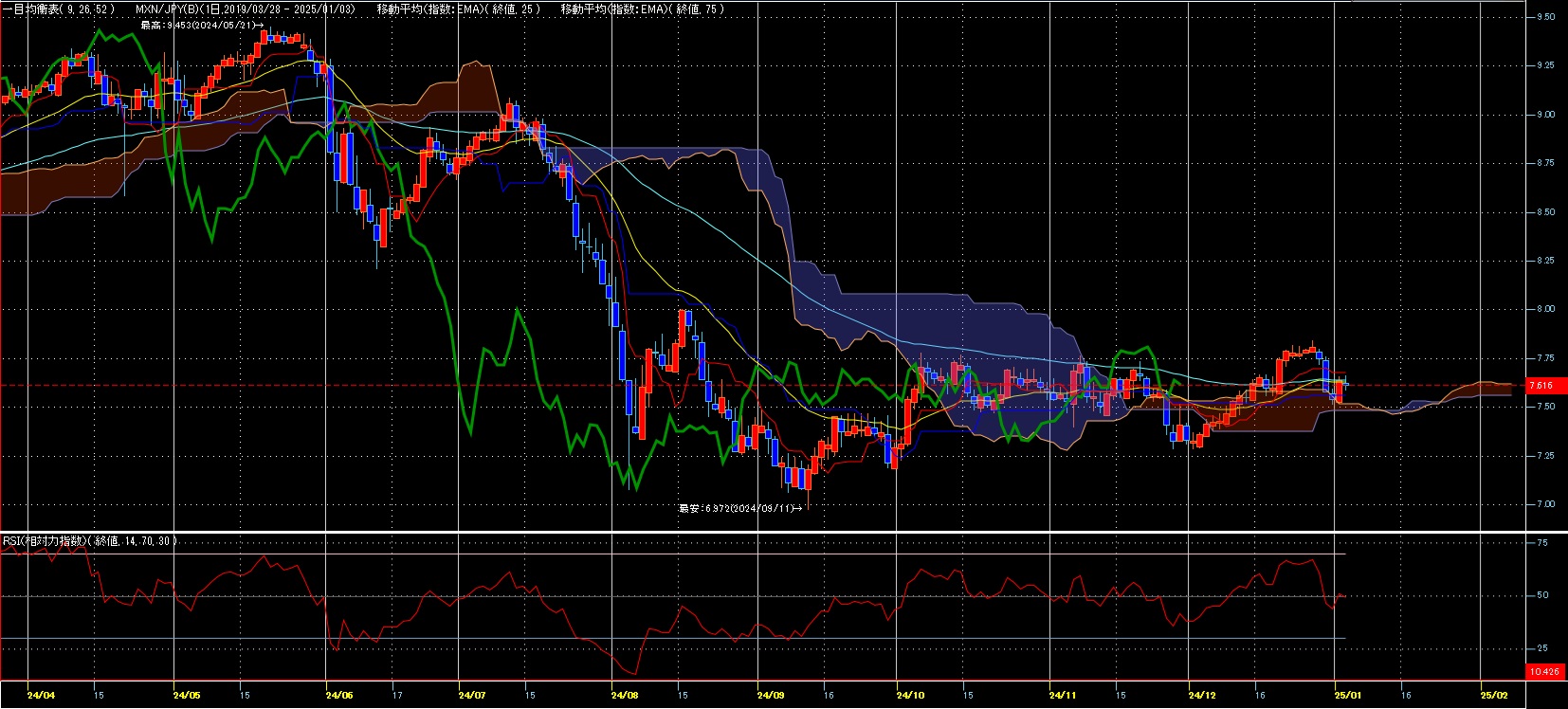Click the 8.75 price axis label
Image resolution: width=1568 pixels, height=709 pixels.
click(1545, 164)
